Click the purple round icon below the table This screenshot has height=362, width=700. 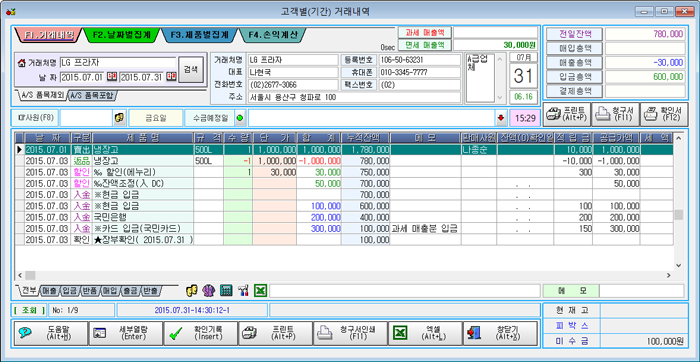(x=208, y=291)
